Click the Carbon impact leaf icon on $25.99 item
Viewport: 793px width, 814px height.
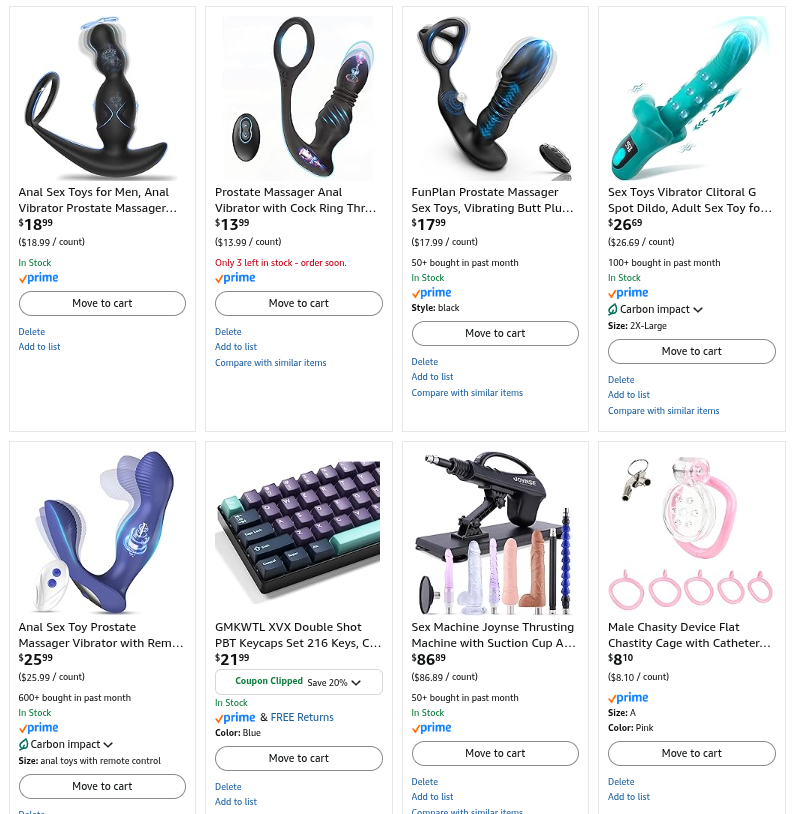click(x=23, y=744)
